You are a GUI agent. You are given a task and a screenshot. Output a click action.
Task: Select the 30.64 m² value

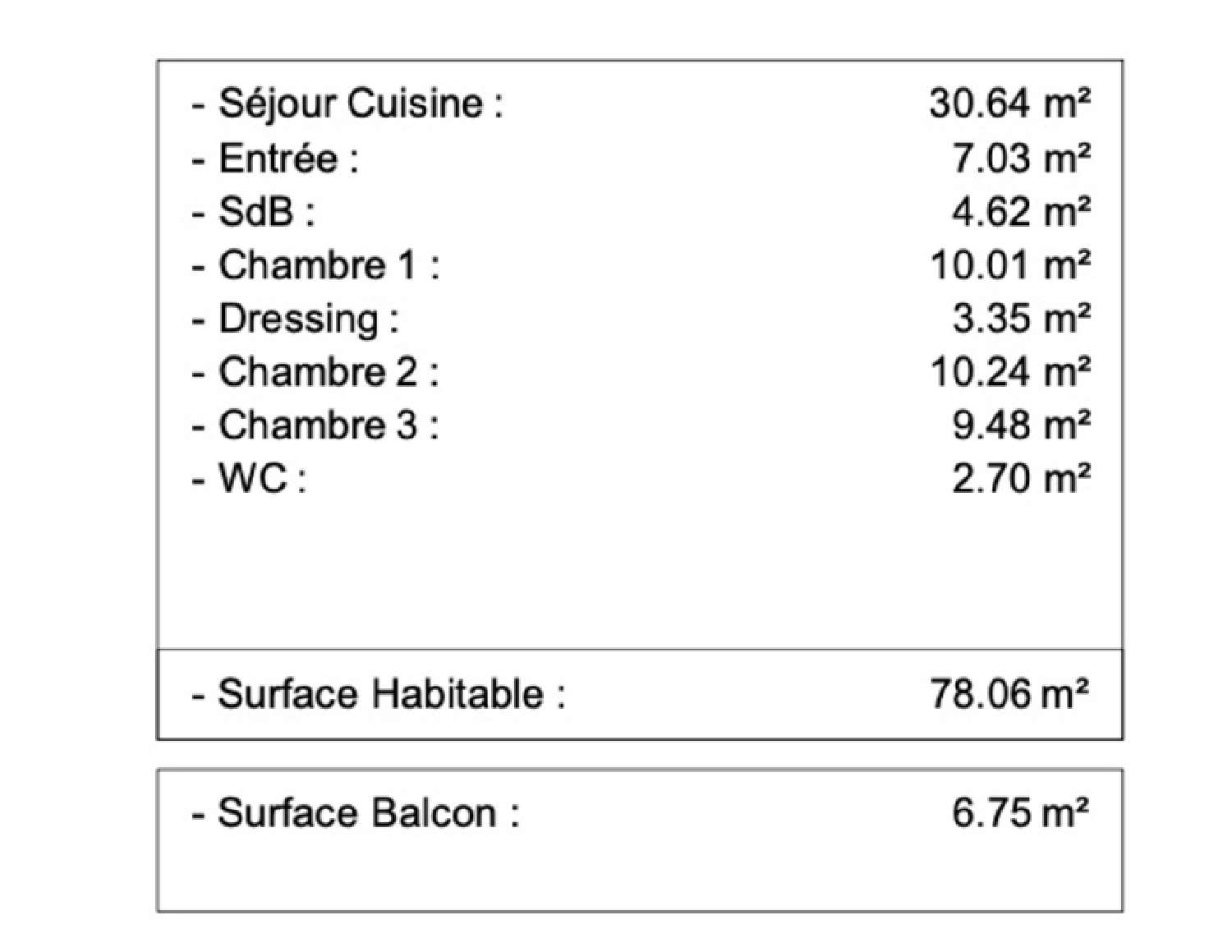tap(1009, 104)
